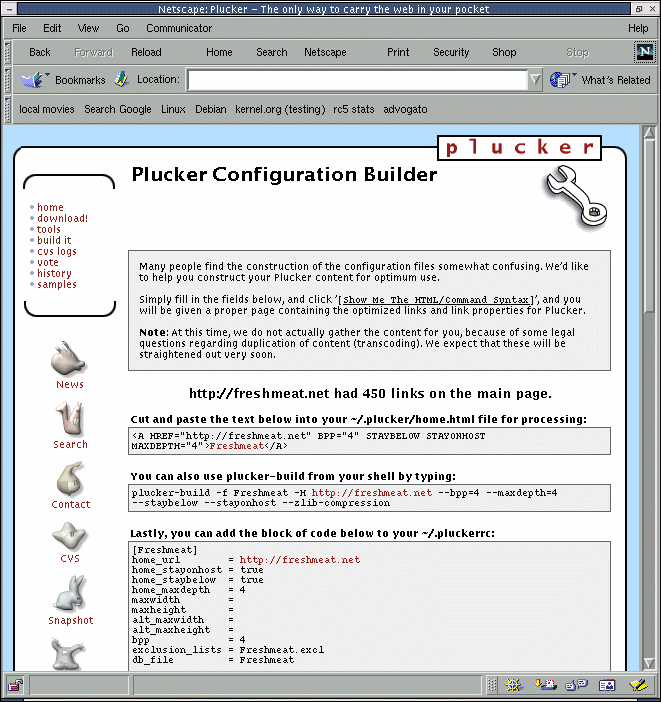
Task: Follow the history sidebar link
Action: coord(54,274)
